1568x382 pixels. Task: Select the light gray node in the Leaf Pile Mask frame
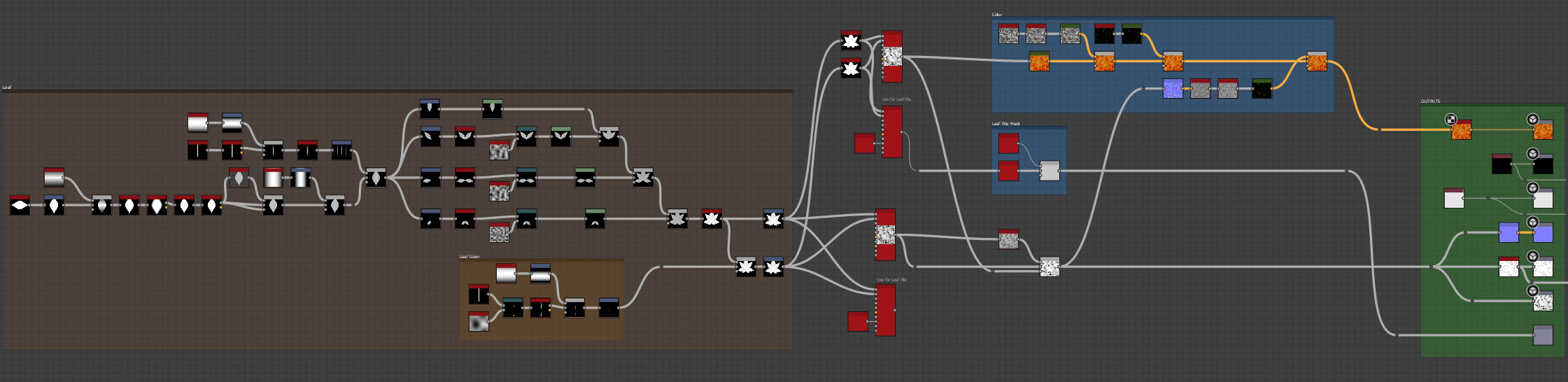point(1050,171)
